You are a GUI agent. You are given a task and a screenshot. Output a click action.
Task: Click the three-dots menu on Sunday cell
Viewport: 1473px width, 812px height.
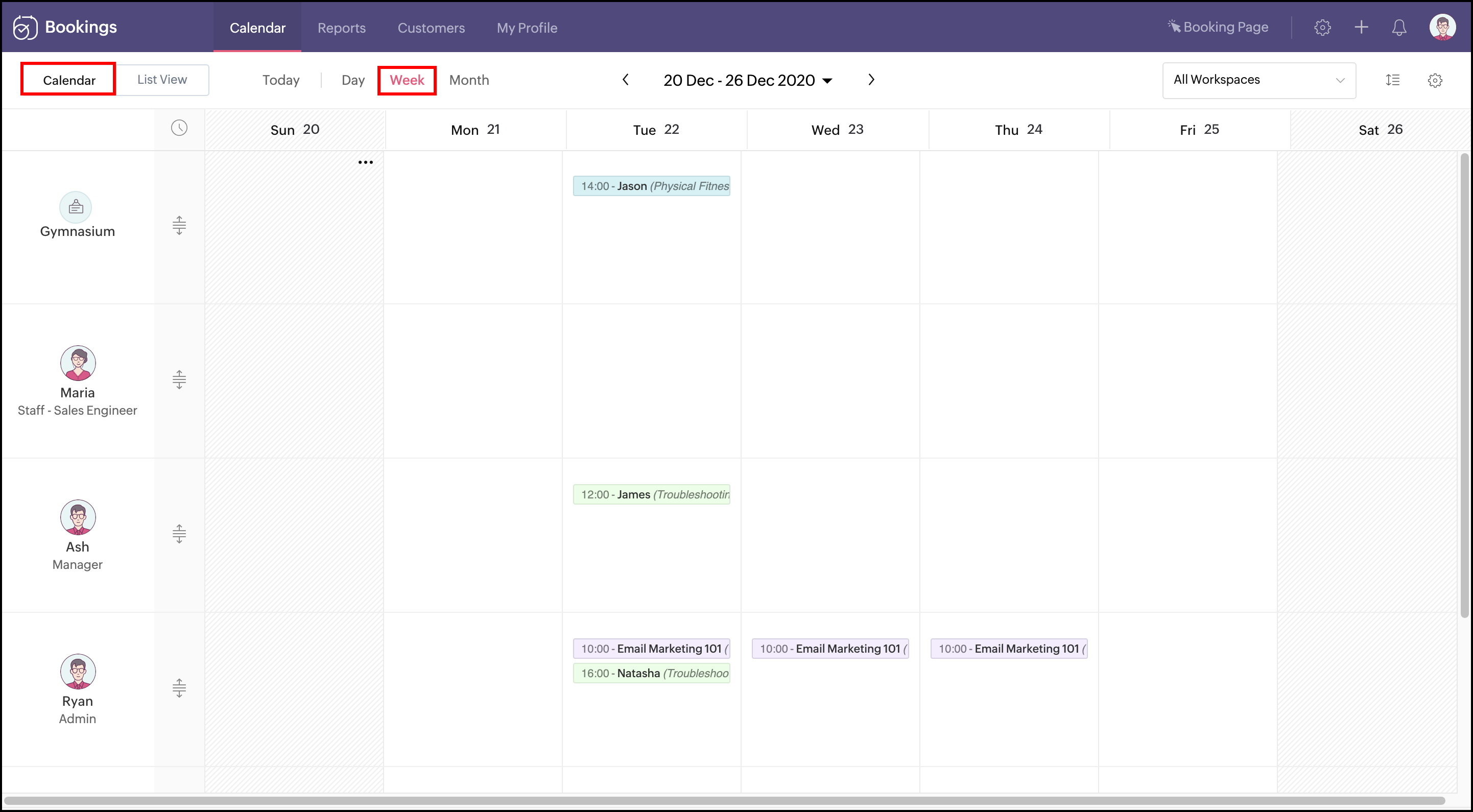[x=365, y=162]
